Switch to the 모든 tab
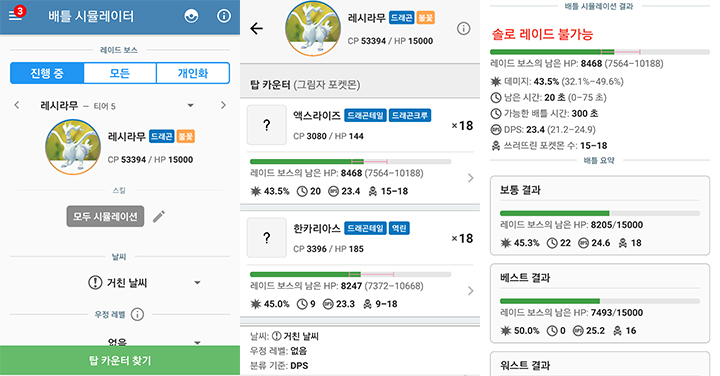Viewport: 720px width, 376px height. click(x=120, y=73)
